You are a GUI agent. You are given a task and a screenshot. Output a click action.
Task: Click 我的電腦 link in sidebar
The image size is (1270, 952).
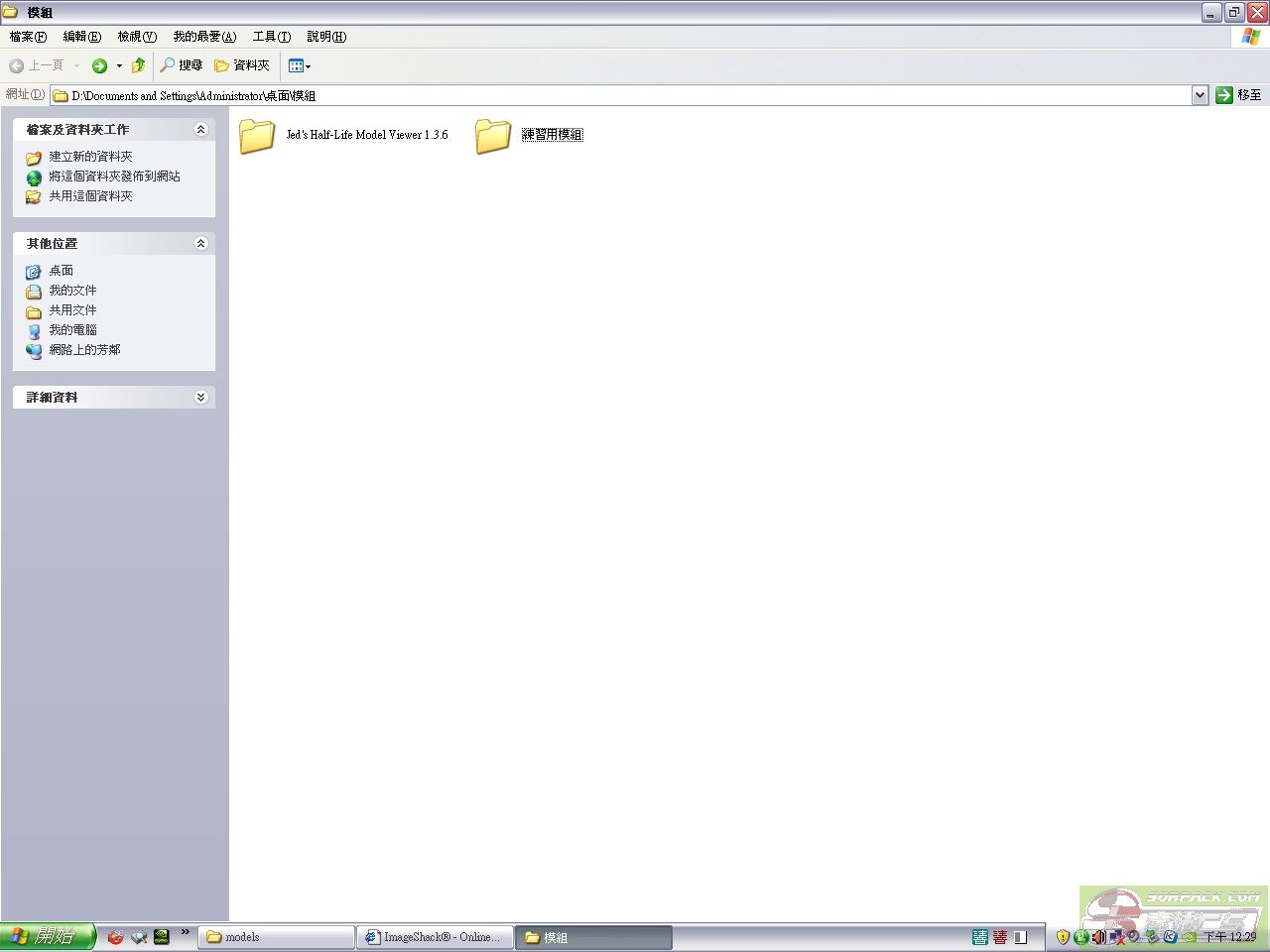(72, 330)
